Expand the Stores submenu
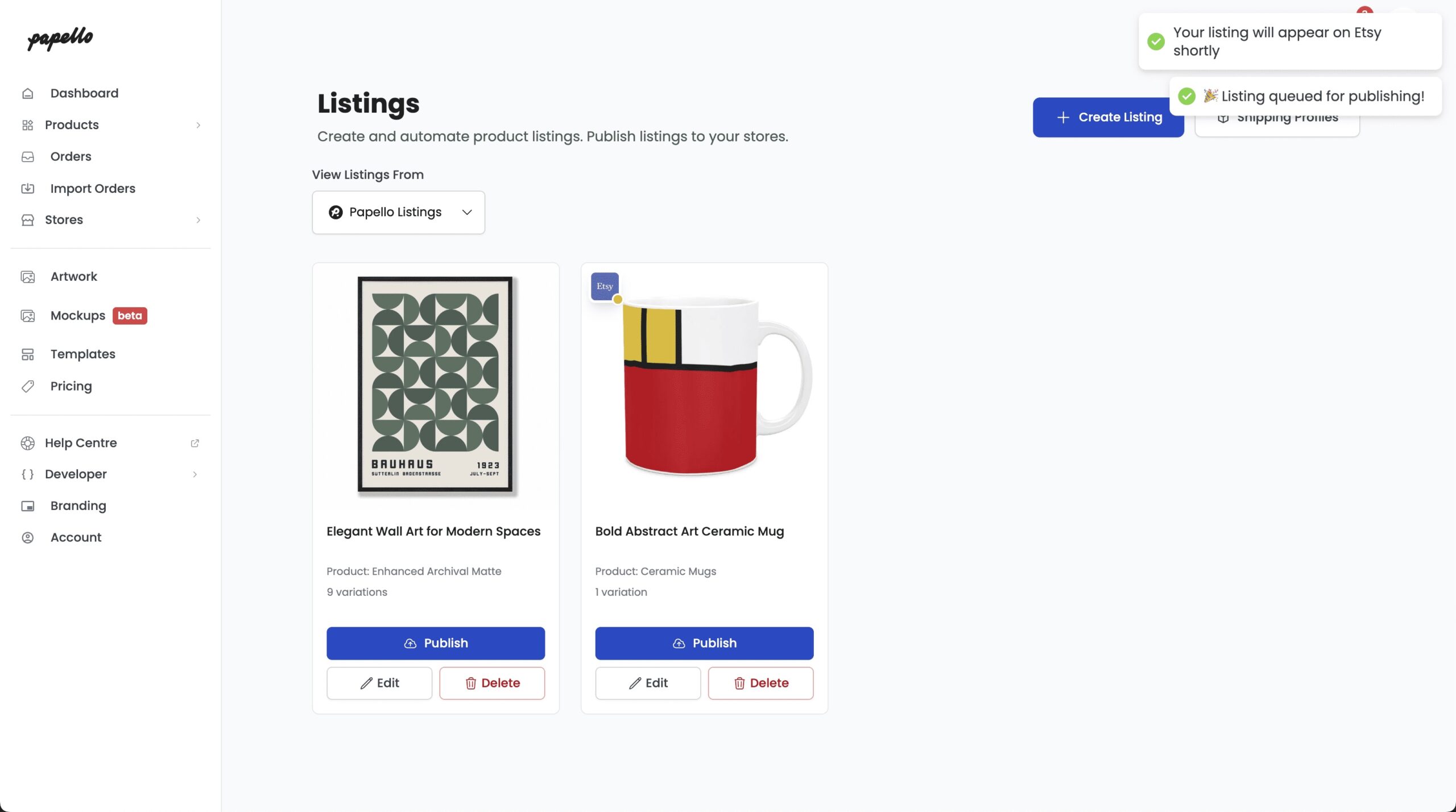Screen dimensions: 1456x812 (x=198, y=220)
